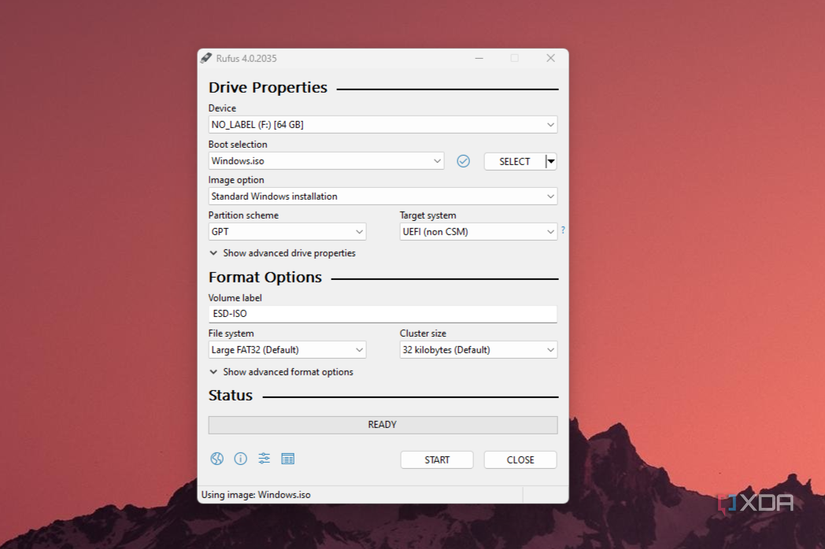Viewport: 825px width, 549px height.
Task: Close the Rufus window with X
Action: point(550,58)
